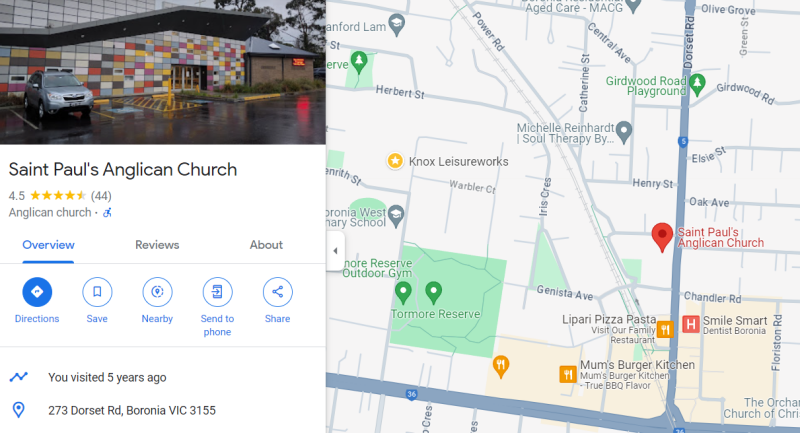Click the Girdwood Road Playground park marker
Viewport: 800px width, 433px height.
point(697,84)
